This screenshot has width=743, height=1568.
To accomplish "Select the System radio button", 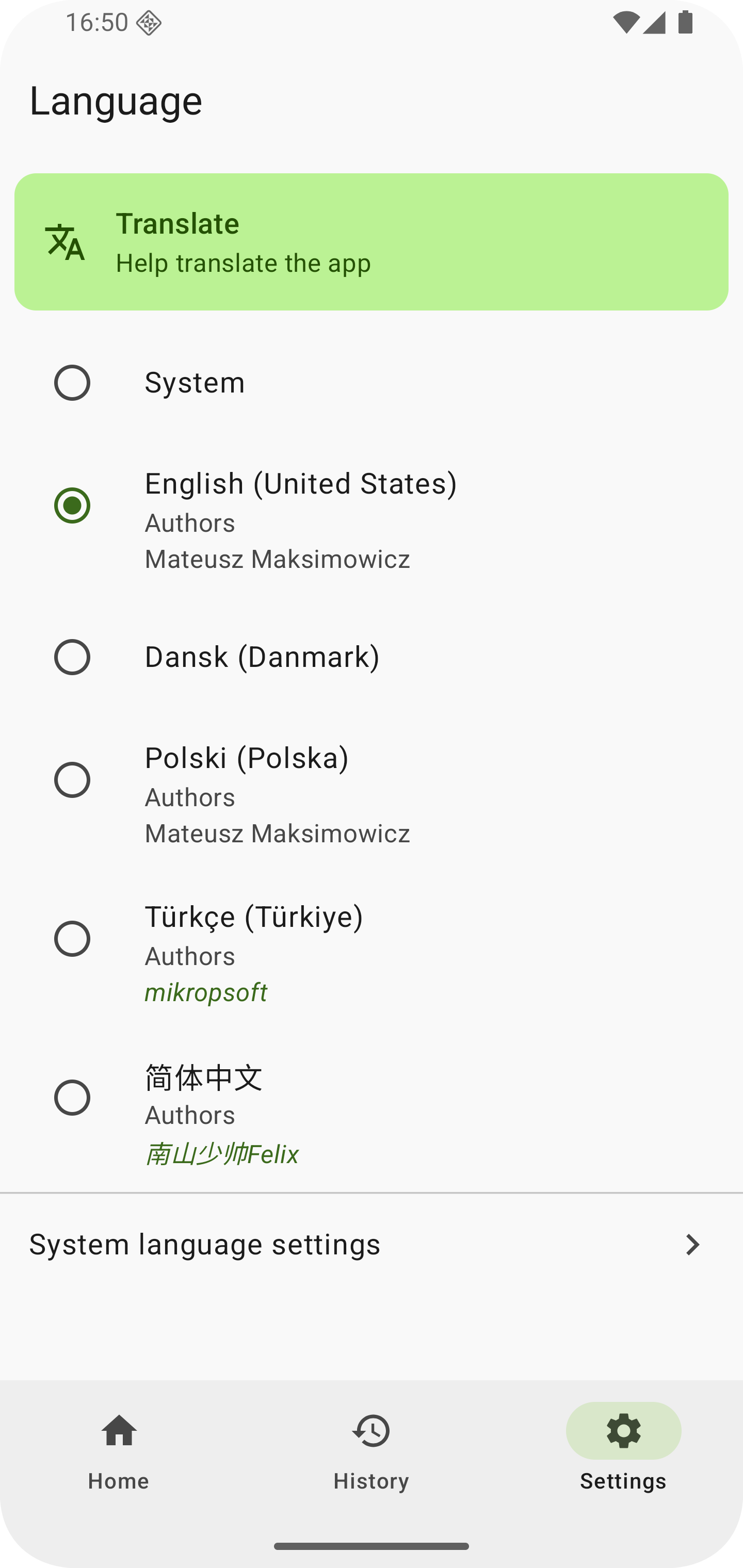I will coord(72,383).
